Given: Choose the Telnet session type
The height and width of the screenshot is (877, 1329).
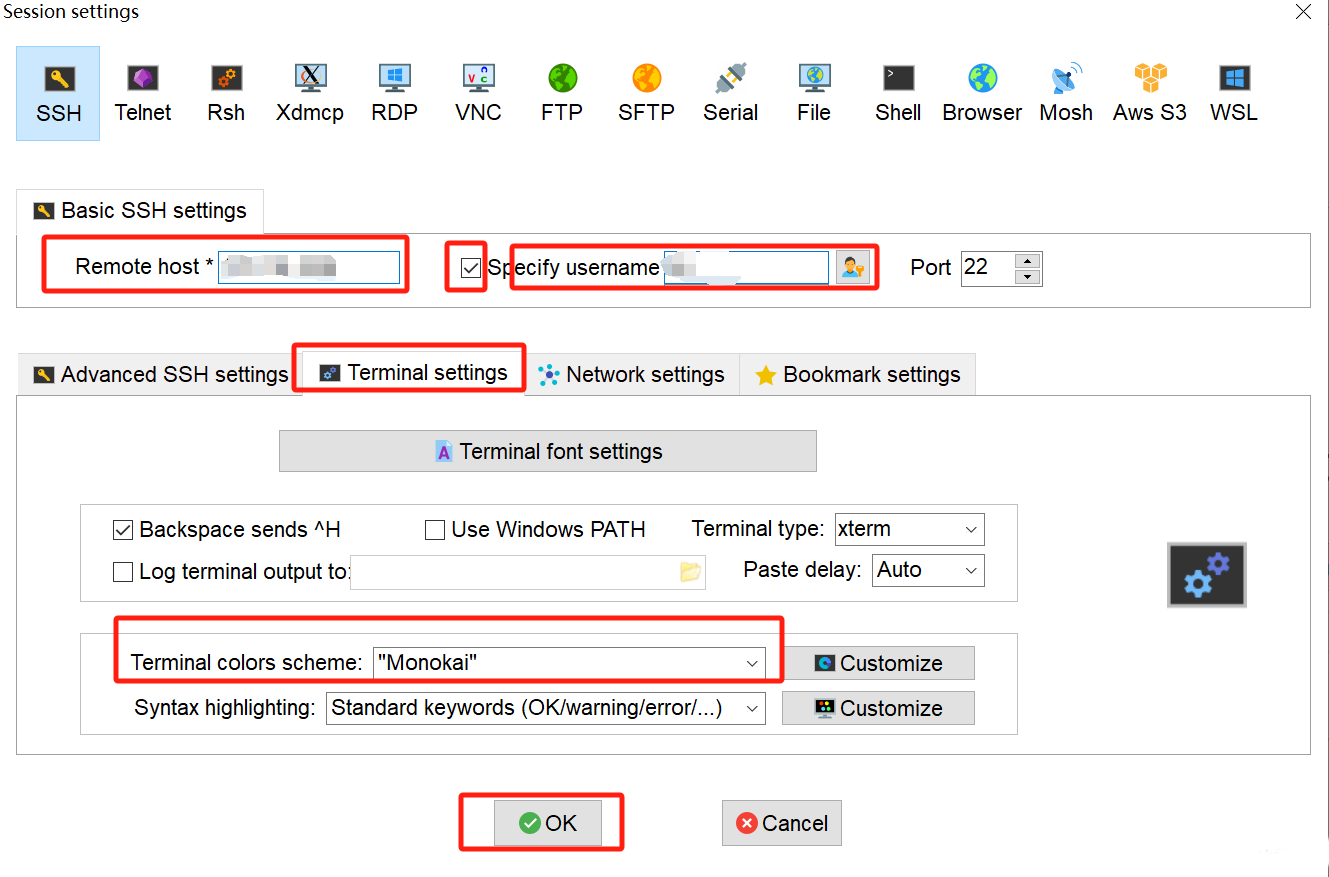Looking at the screenshot, I should pos(143,93).
